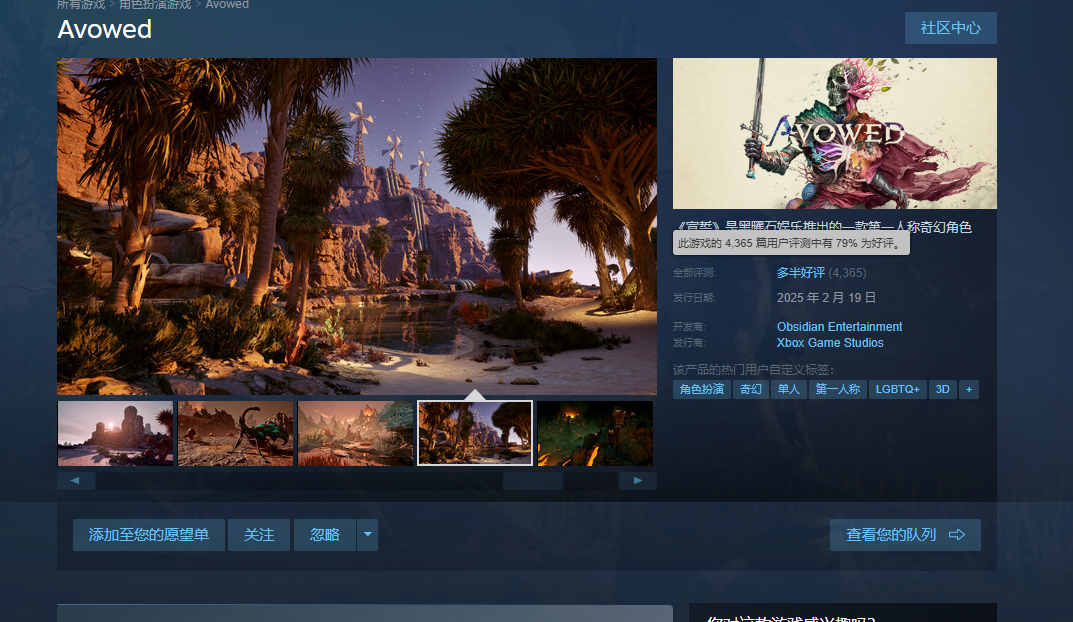This screenshot has width=1073, height=622.
Task: Click 添加至您的愿望单 to wishlist Avowed
Action: pyautogui.click(x=148, y=534)
